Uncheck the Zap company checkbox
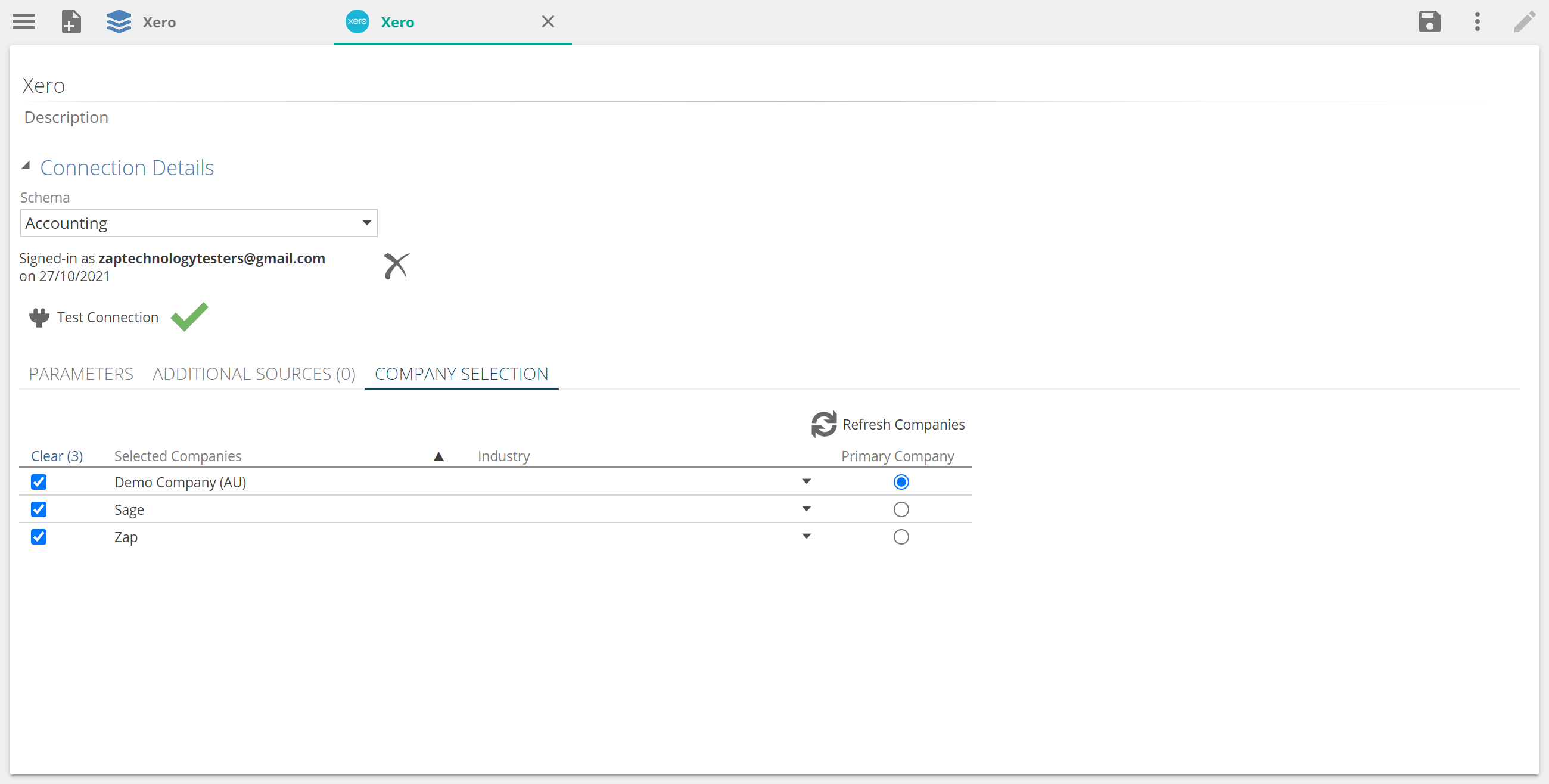The width and height of the screenshot is (1549, 784). coord(39,537)
